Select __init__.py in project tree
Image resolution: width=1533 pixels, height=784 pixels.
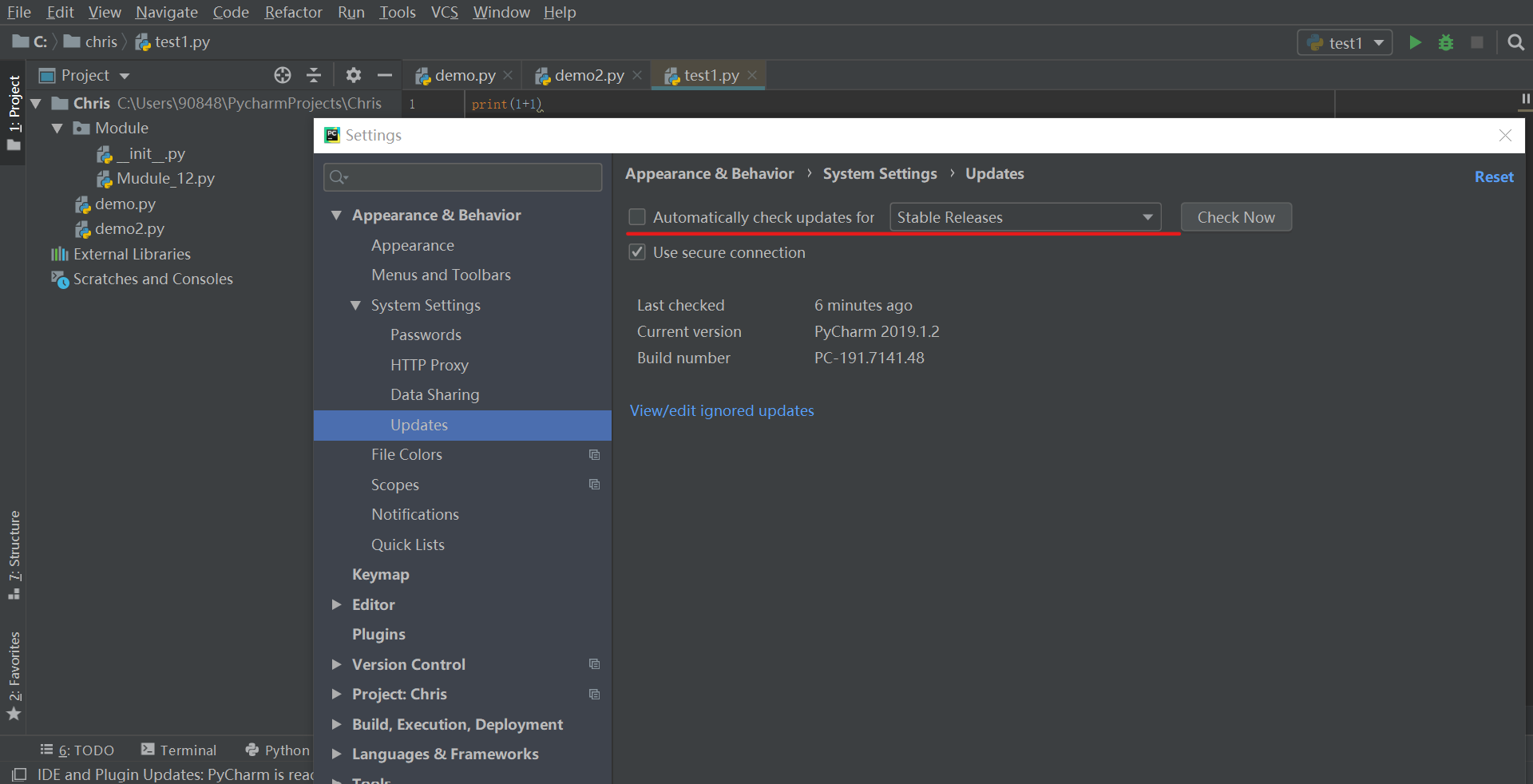[141, 153]
